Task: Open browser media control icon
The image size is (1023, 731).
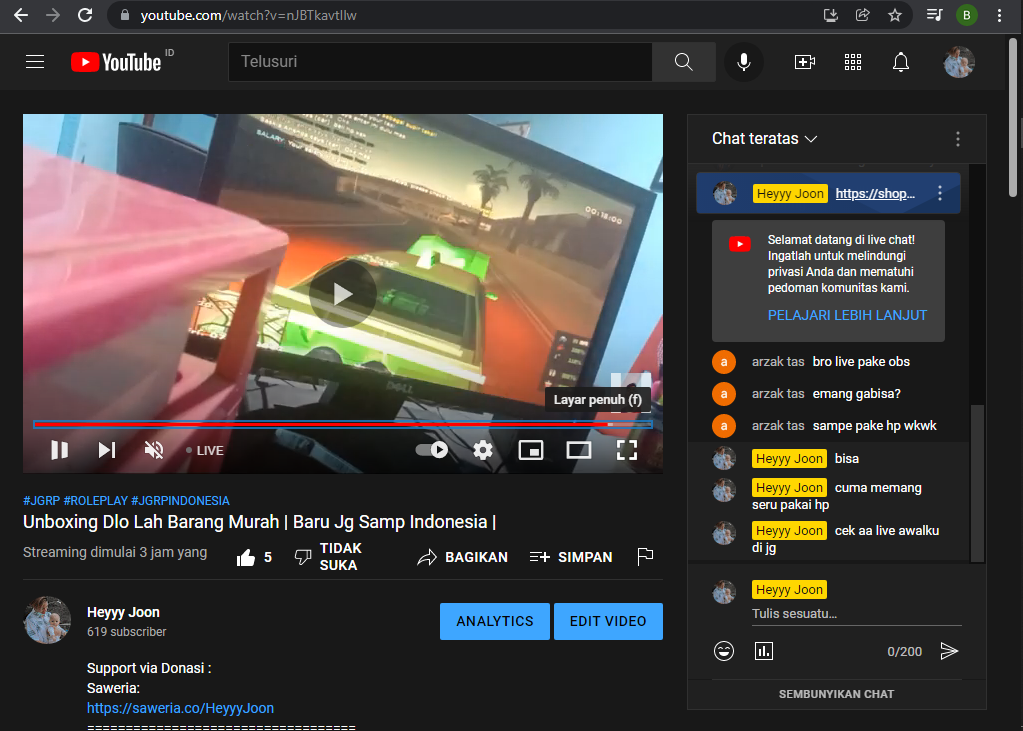Action: (x=934, y=15)
